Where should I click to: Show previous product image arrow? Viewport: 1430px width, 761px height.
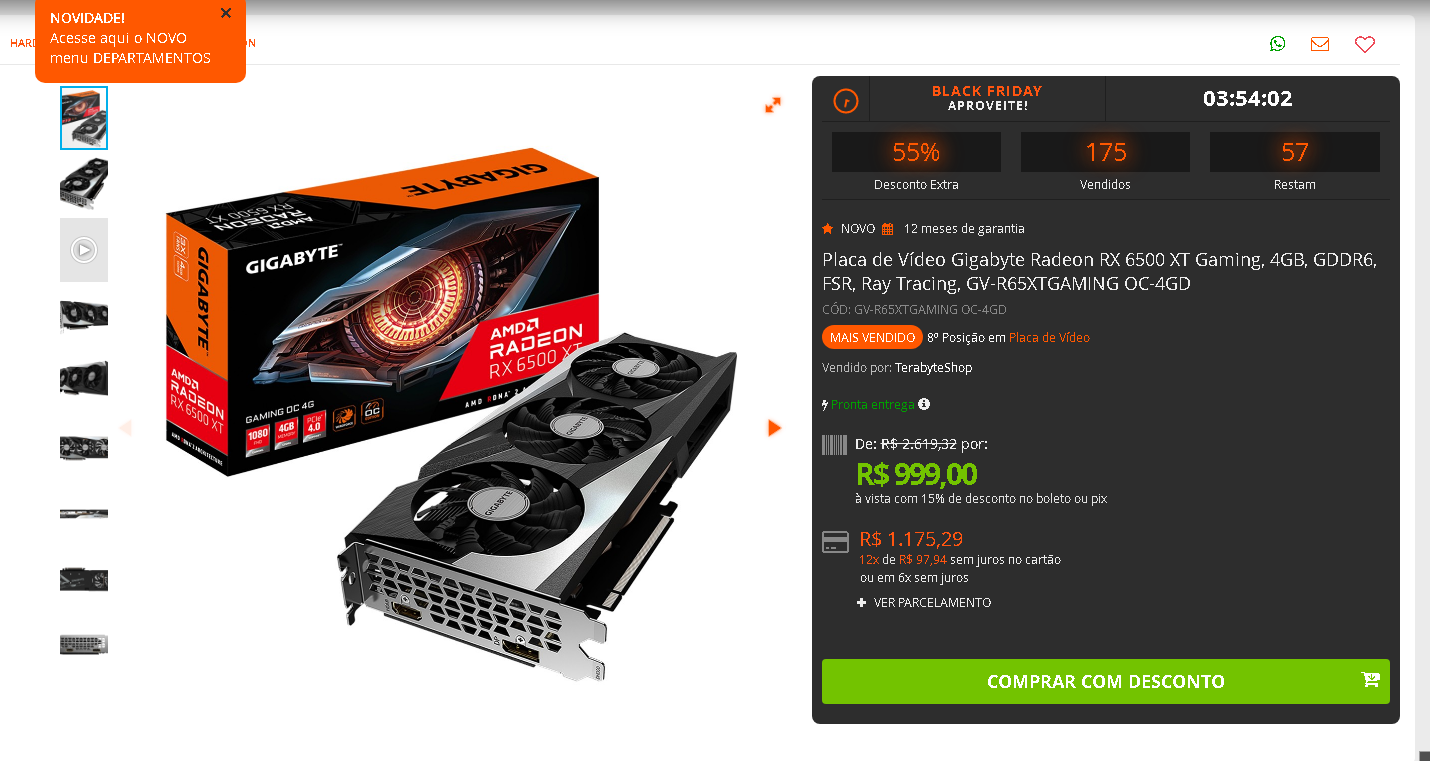tap(125, 428)
